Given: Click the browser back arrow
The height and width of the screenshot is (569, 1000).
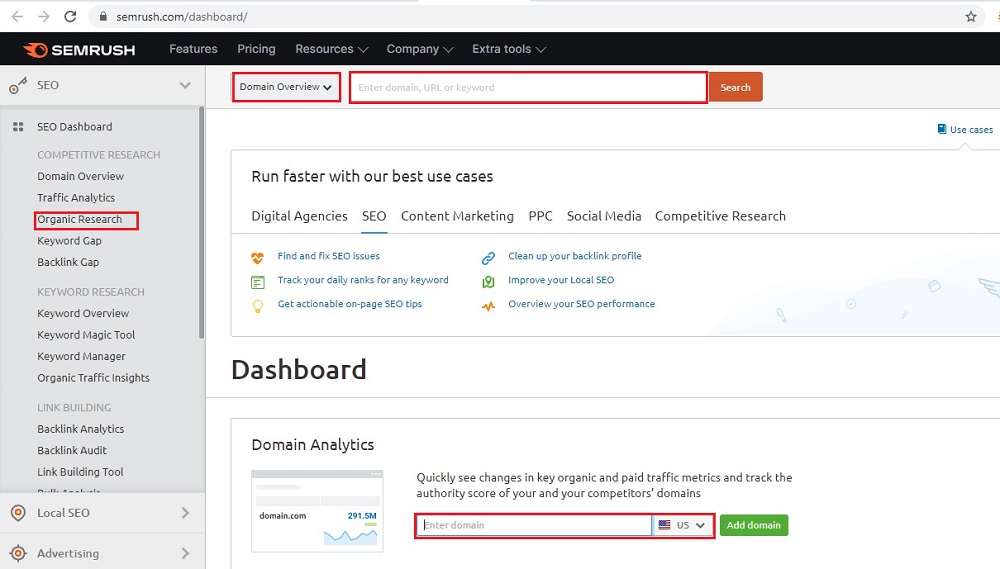Looking at the screenshot, I should tap(17, 17).
